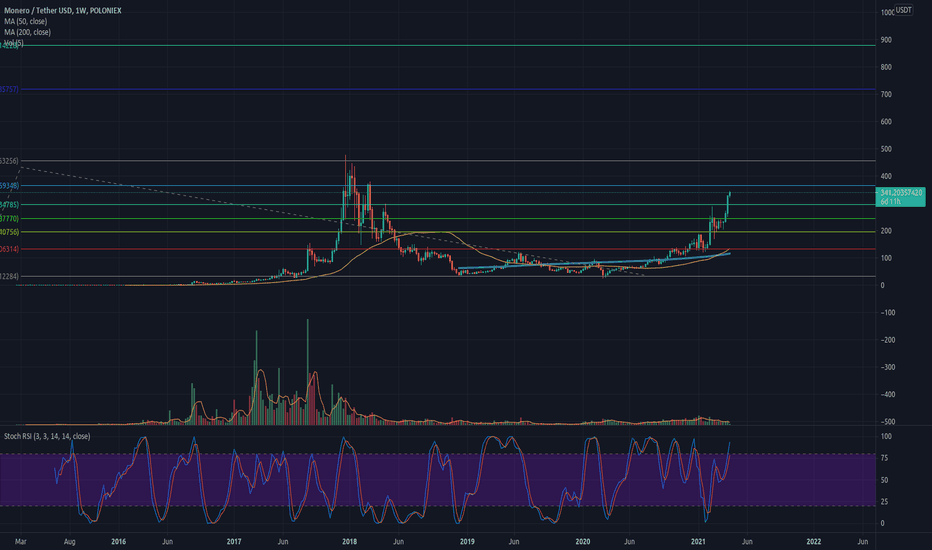The image size is (932, 550).
Task: Select the MA (200, close) indicator label
Action: point(27,32)
